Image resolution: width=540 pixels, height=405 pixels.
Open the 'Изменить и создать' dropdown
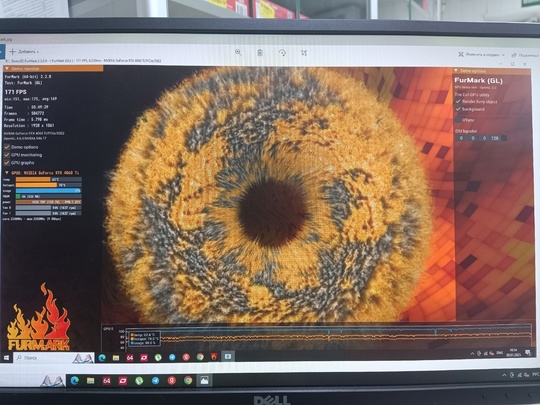coord(481,54)
